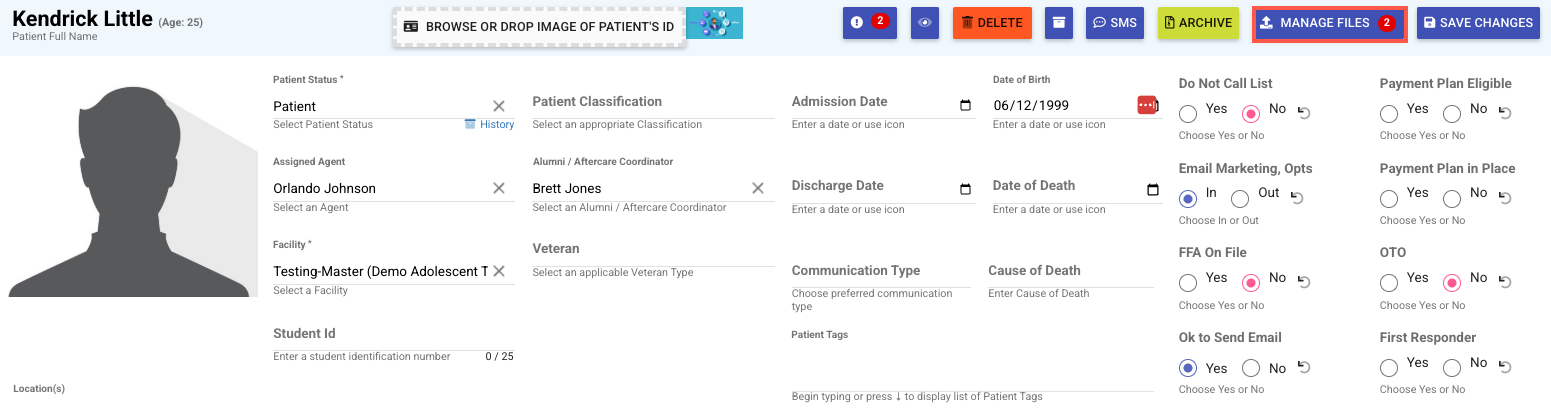This screenshot has width=1551, height=408.
Task: Open the Date of Death calendar icon
Action: [x=1152, y=189]
